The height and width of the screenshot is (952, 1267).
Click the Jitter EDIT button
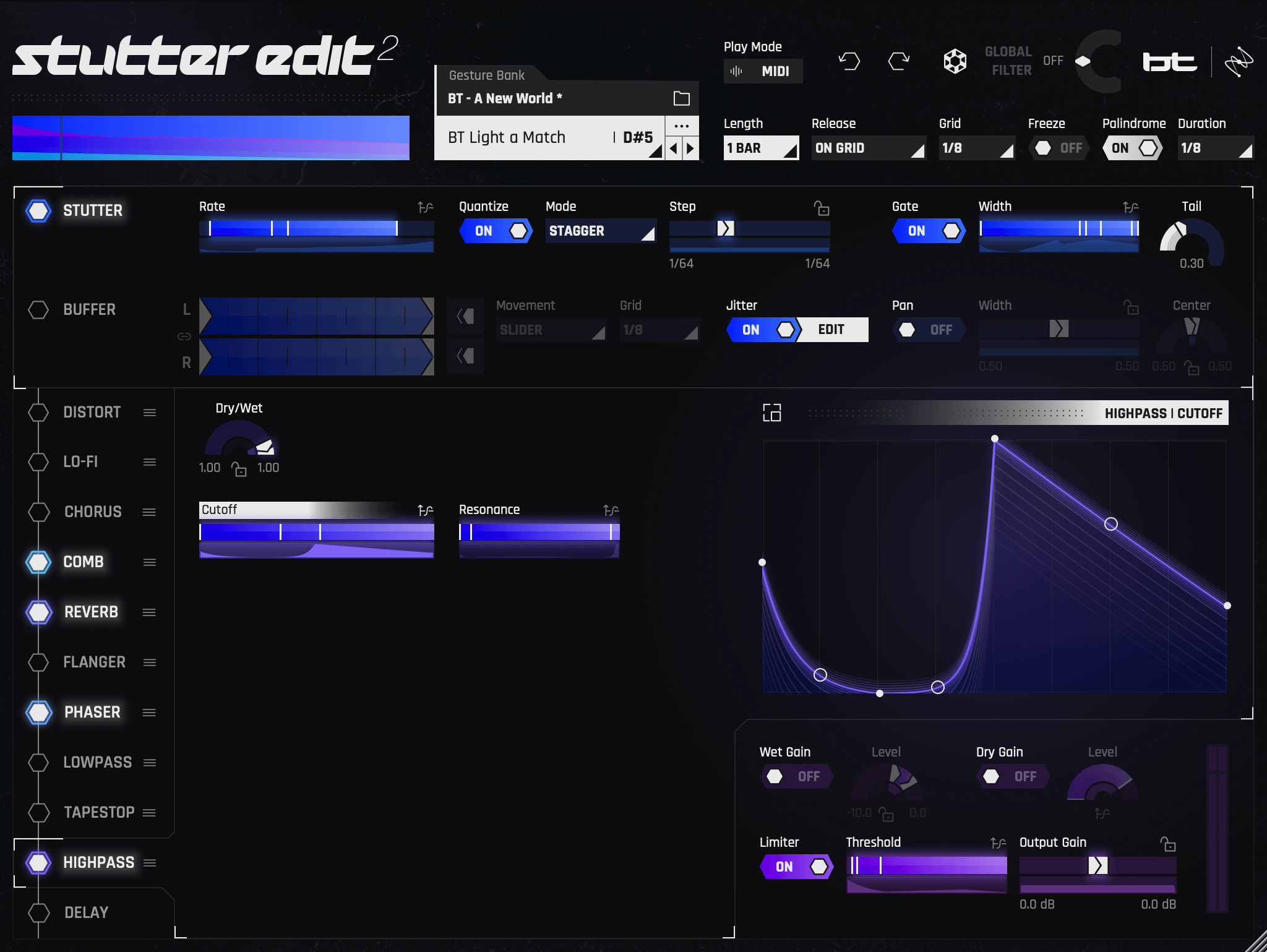833,330
